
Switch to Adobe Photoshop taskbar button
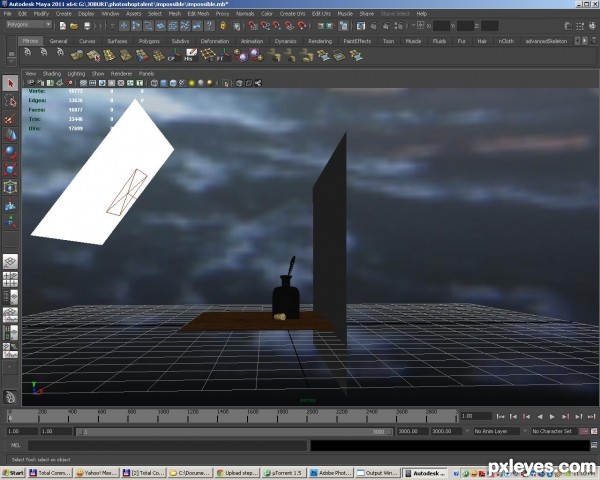click(330, 473)
